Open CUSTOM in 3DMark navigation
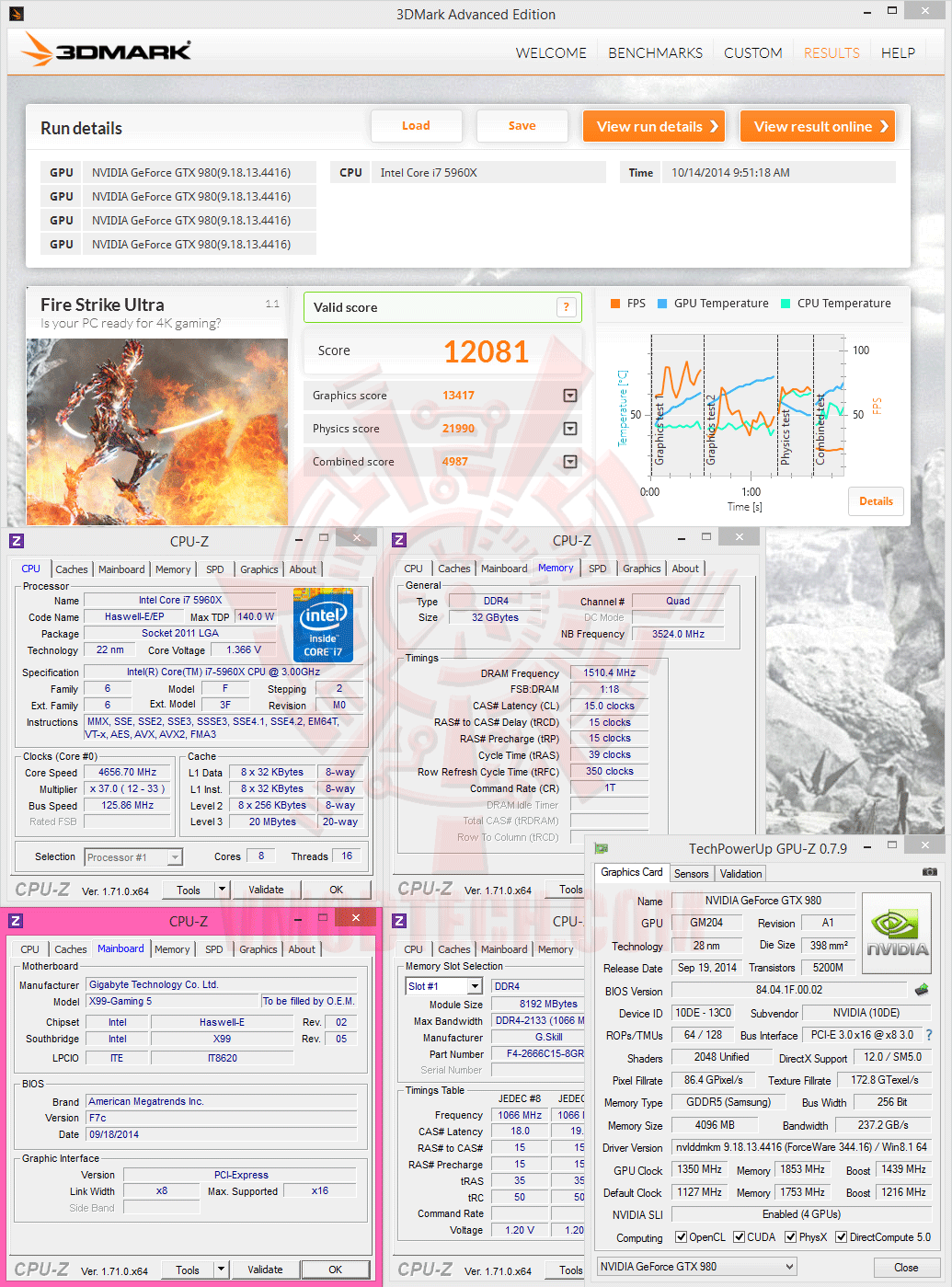 point(753,53)
